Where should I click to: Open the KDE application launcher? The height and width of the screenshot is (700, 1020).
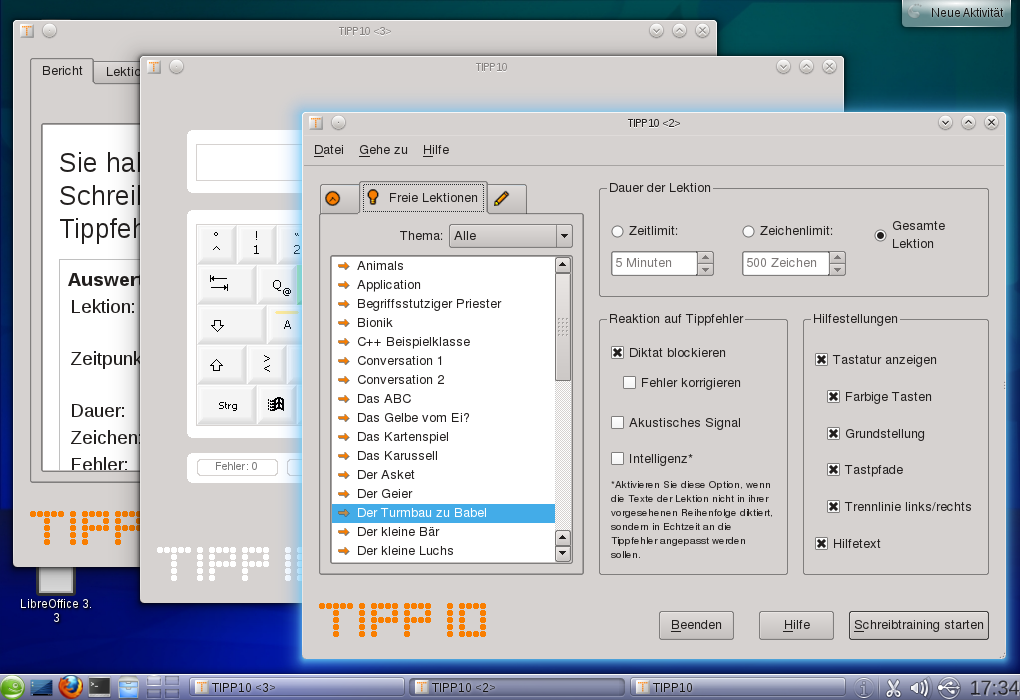coord(12,688)
